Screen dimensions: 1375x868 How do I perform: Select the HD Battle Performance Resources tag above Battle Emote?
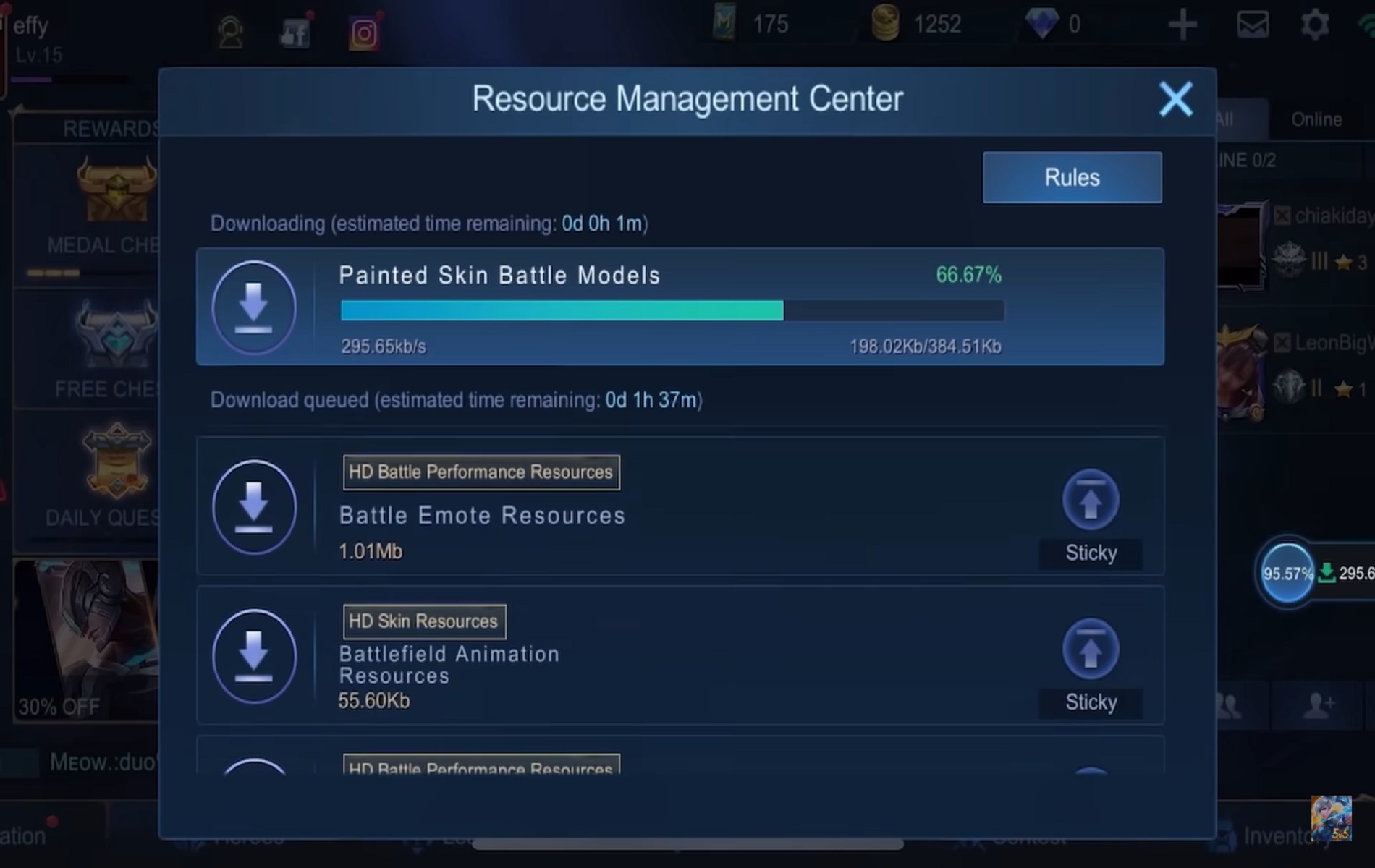[481, 472]
